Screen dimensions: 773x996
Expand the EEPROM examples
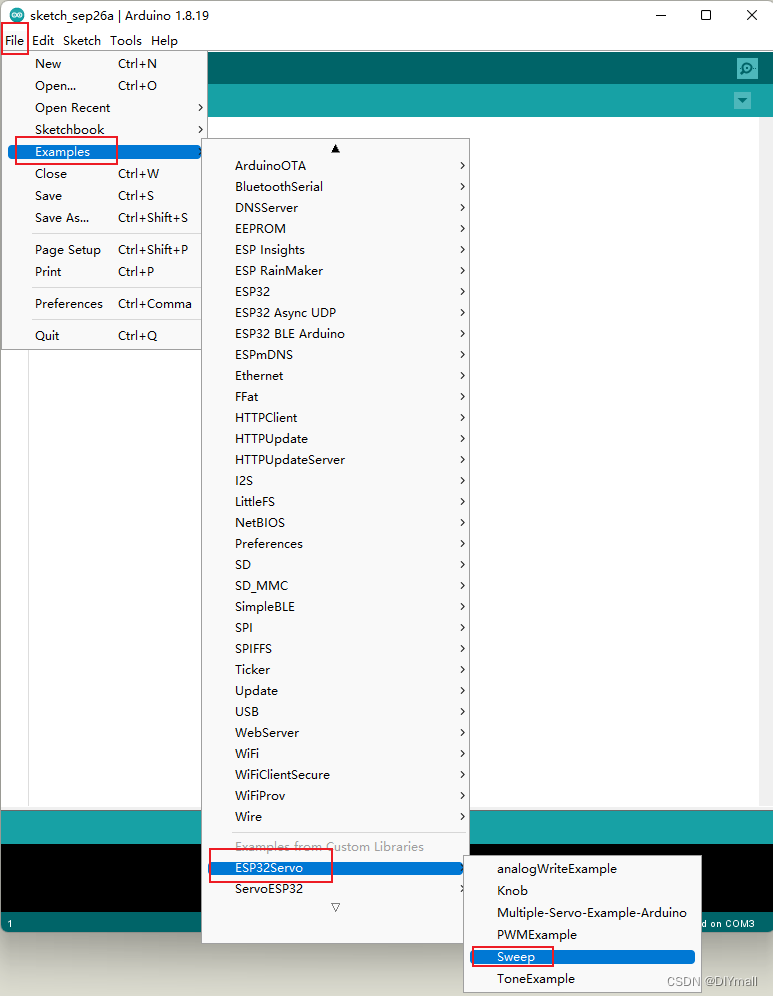tap(336, 229)
